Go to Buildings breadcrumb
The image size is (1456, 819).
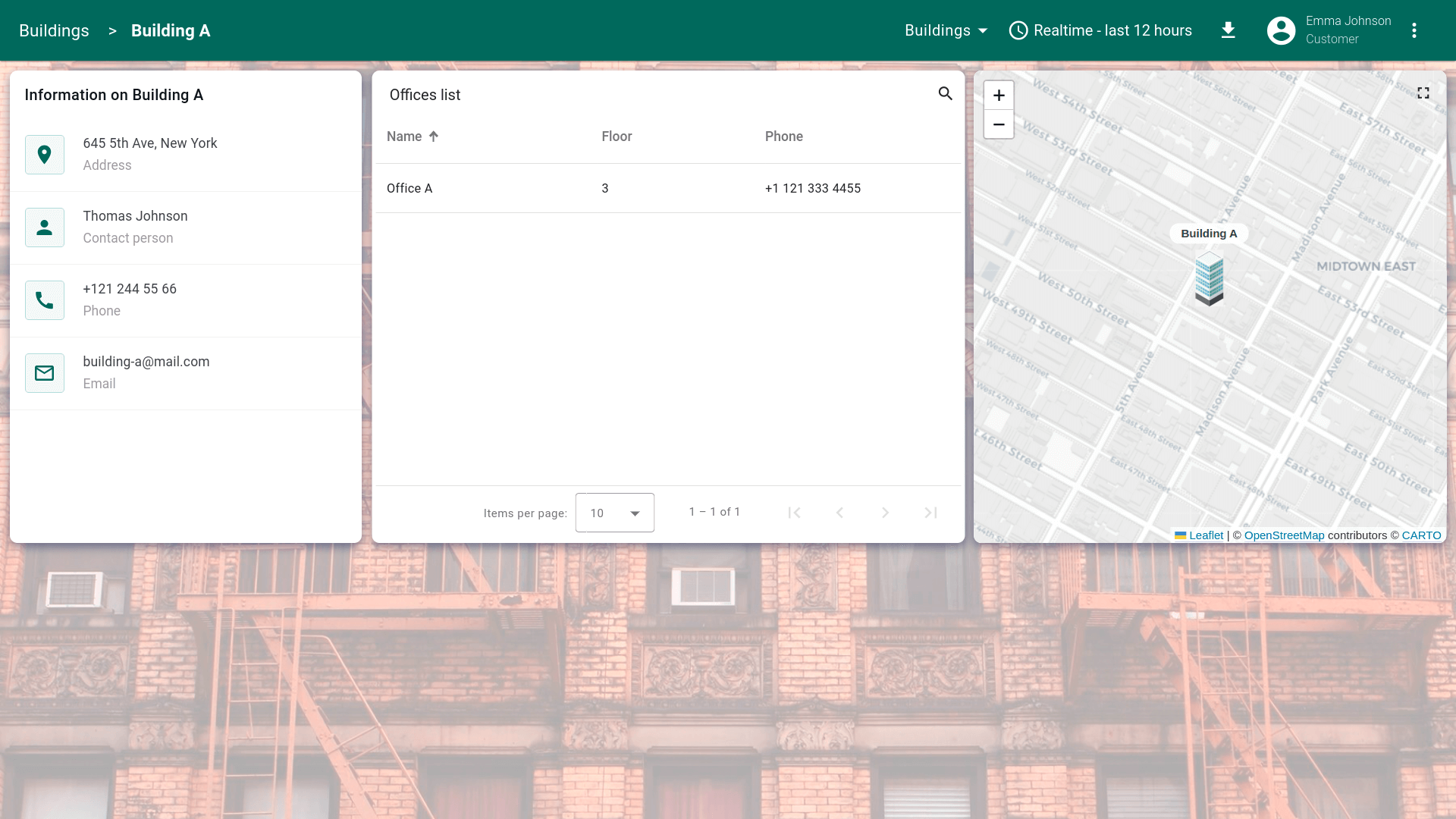coord(54,30)
